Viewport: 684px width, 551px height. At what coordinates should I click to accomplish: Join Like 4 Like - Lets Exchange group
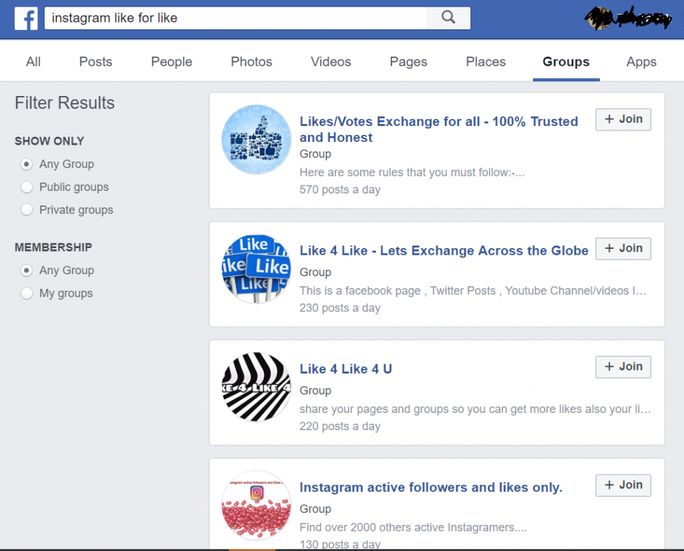[x=622, y=249]
